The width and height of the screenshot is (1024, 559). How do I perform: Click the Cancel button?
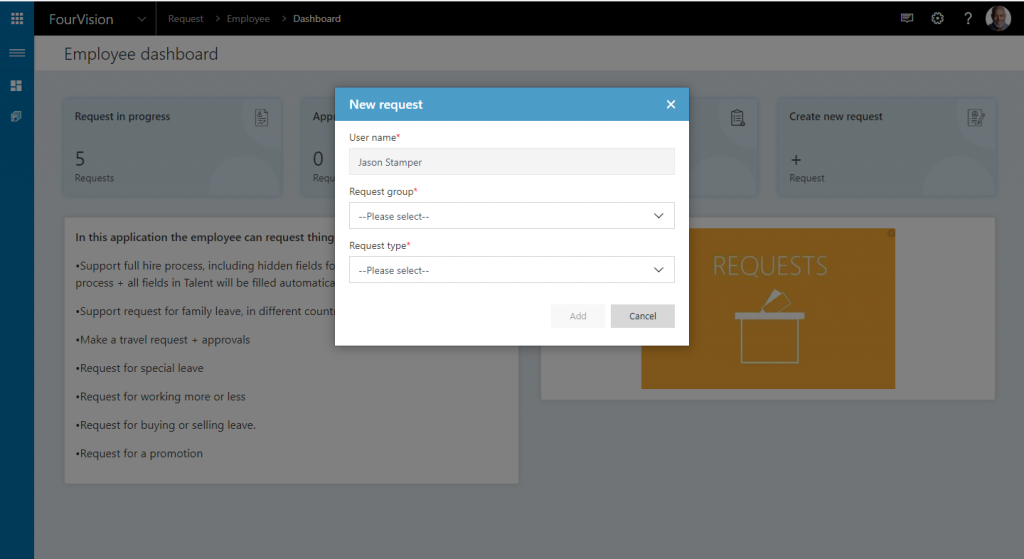[x=643, y=316]
